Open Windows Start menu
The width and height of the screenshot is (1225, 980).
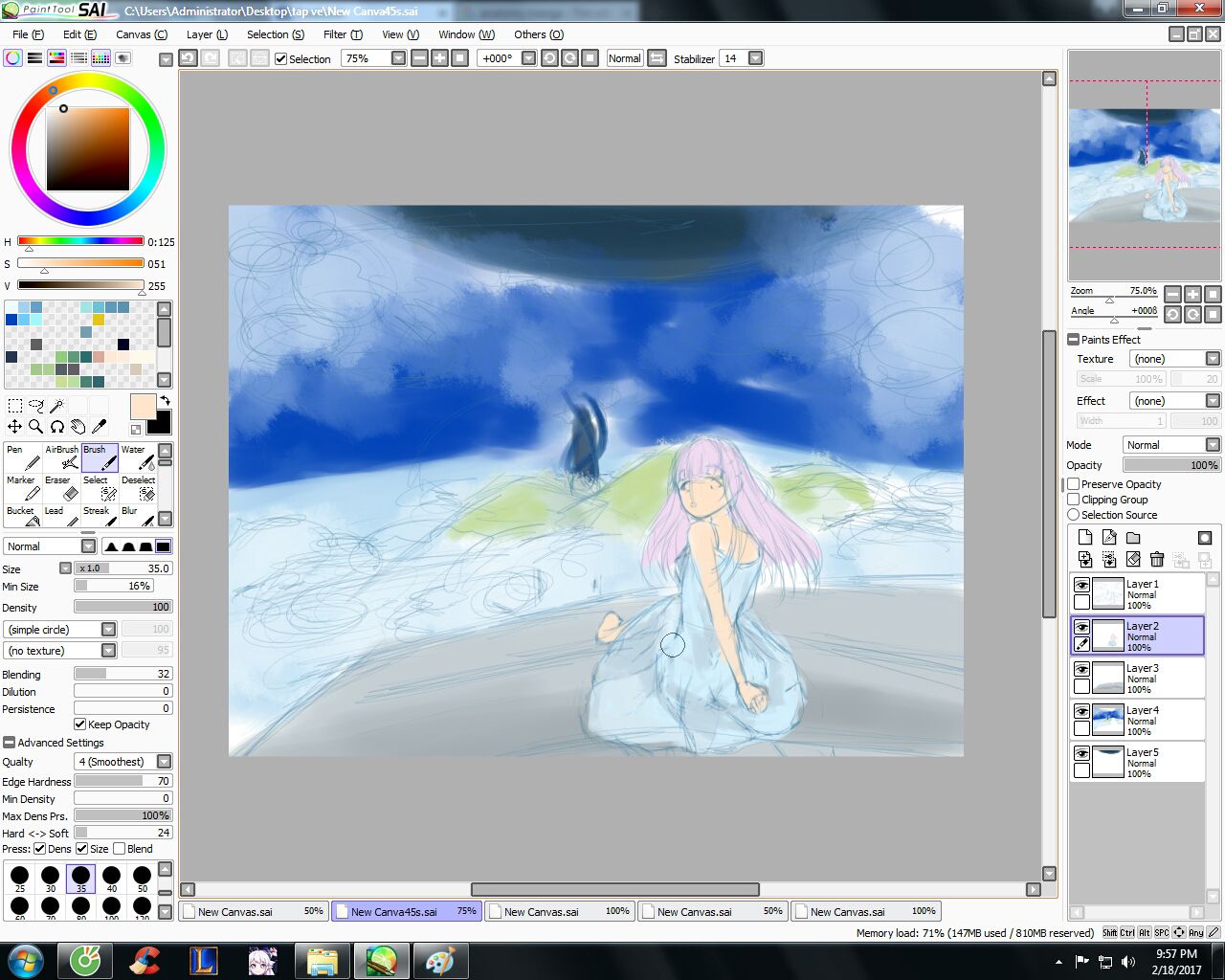pos(24,960)
